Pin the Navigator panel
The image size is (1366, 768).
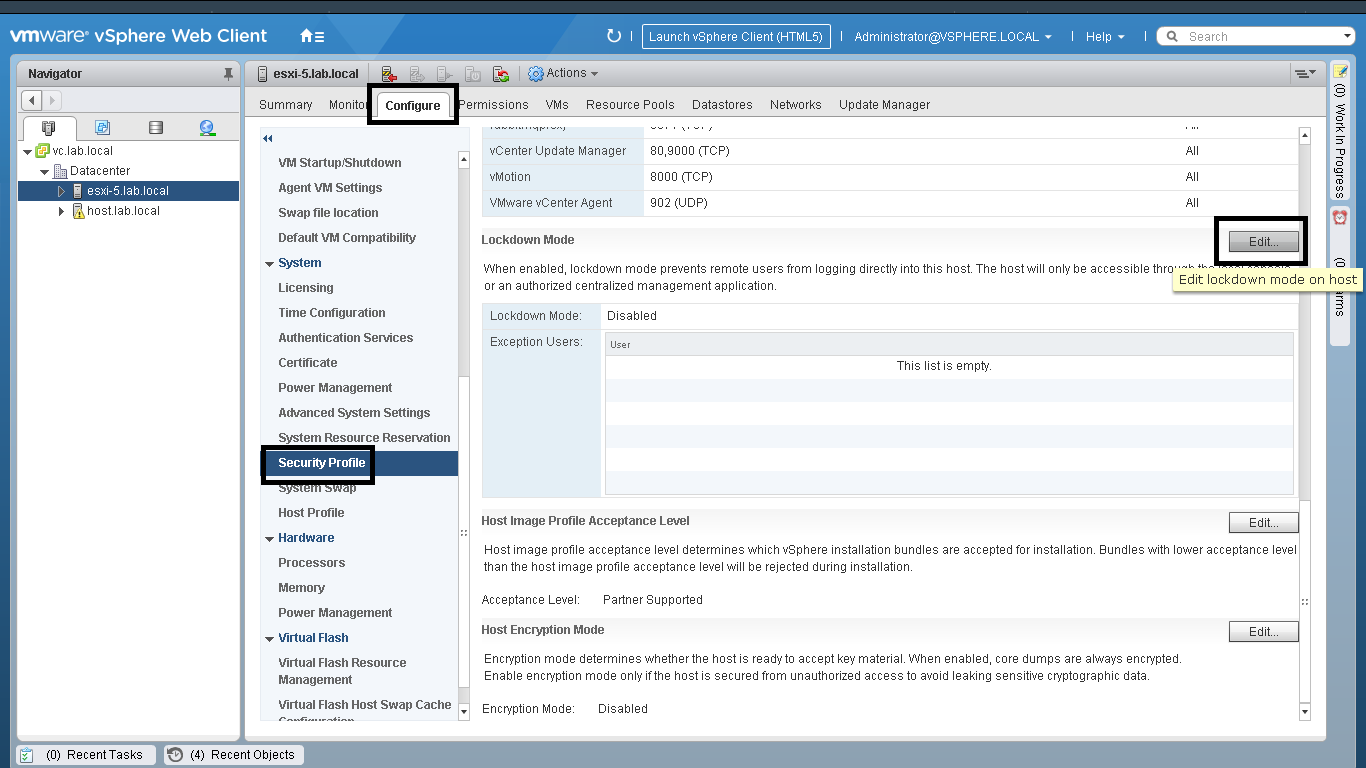[x=228, y=74]
